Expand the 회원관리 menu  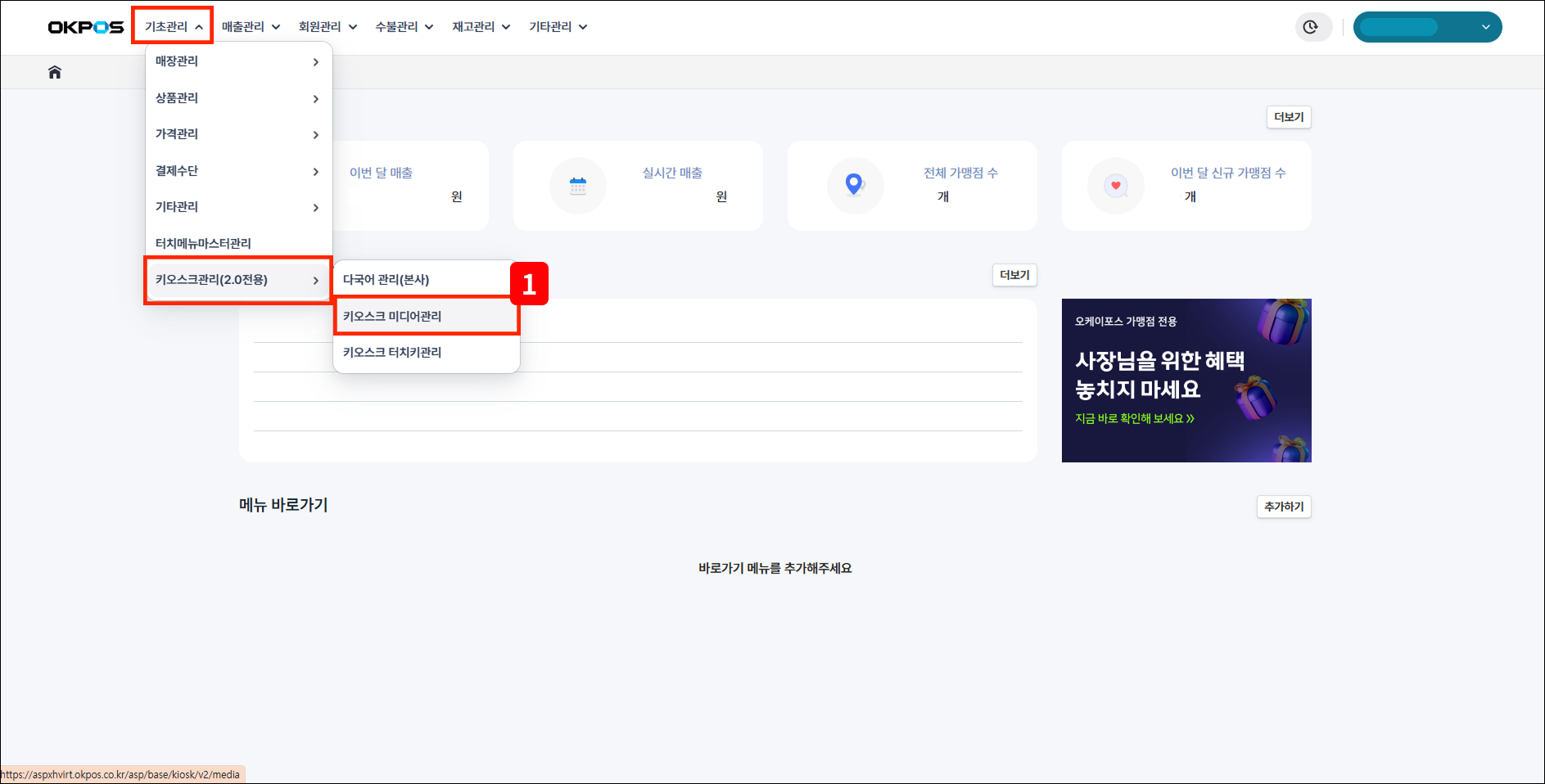pyautogui.click(x=328, y=27)
